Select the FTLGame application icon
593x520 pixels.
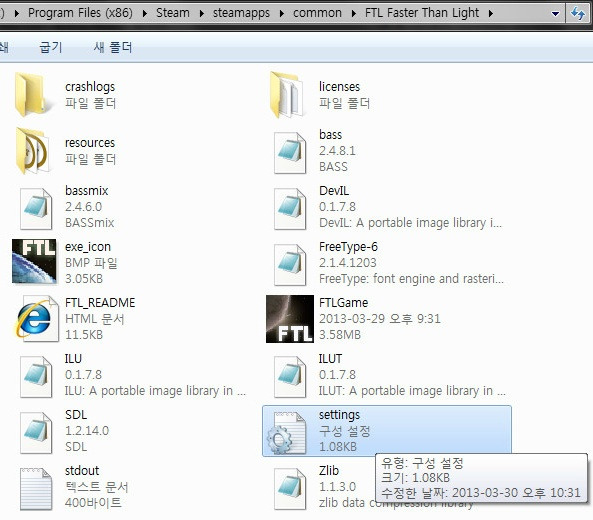point(290,319)
